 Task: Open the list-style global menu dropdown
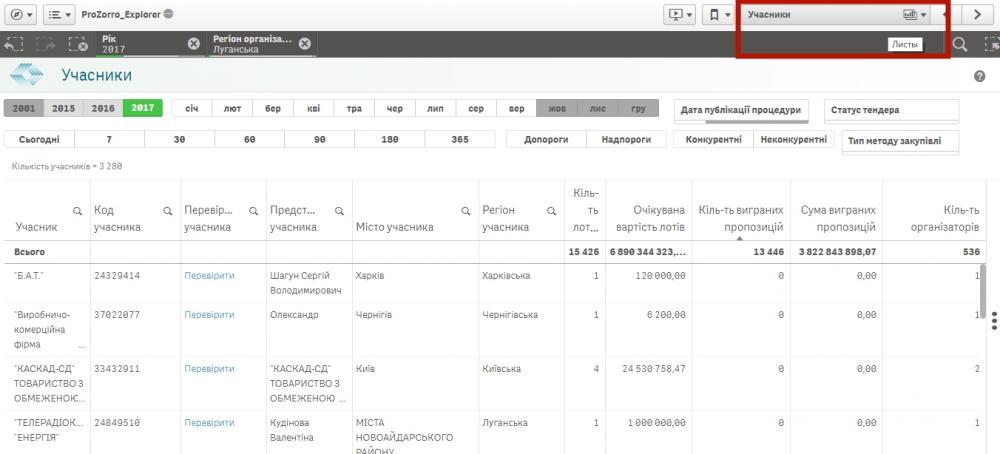click(x=59, y=14)
